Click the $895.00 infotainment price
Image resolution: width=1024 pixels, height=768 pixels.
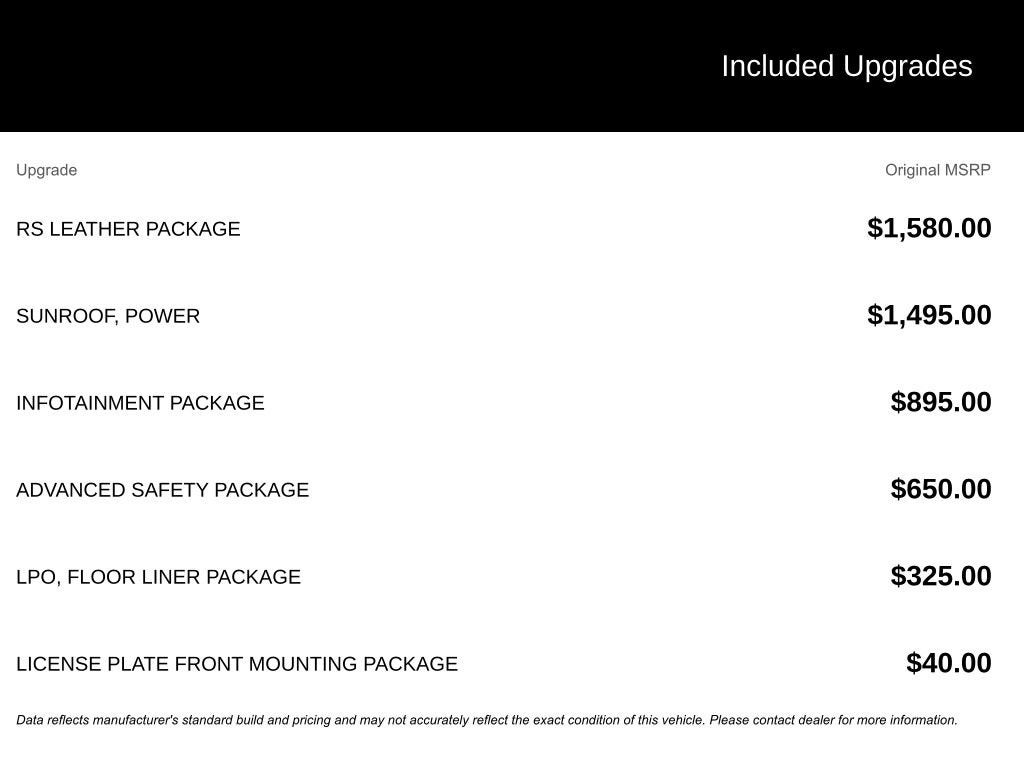click(941, 402)
